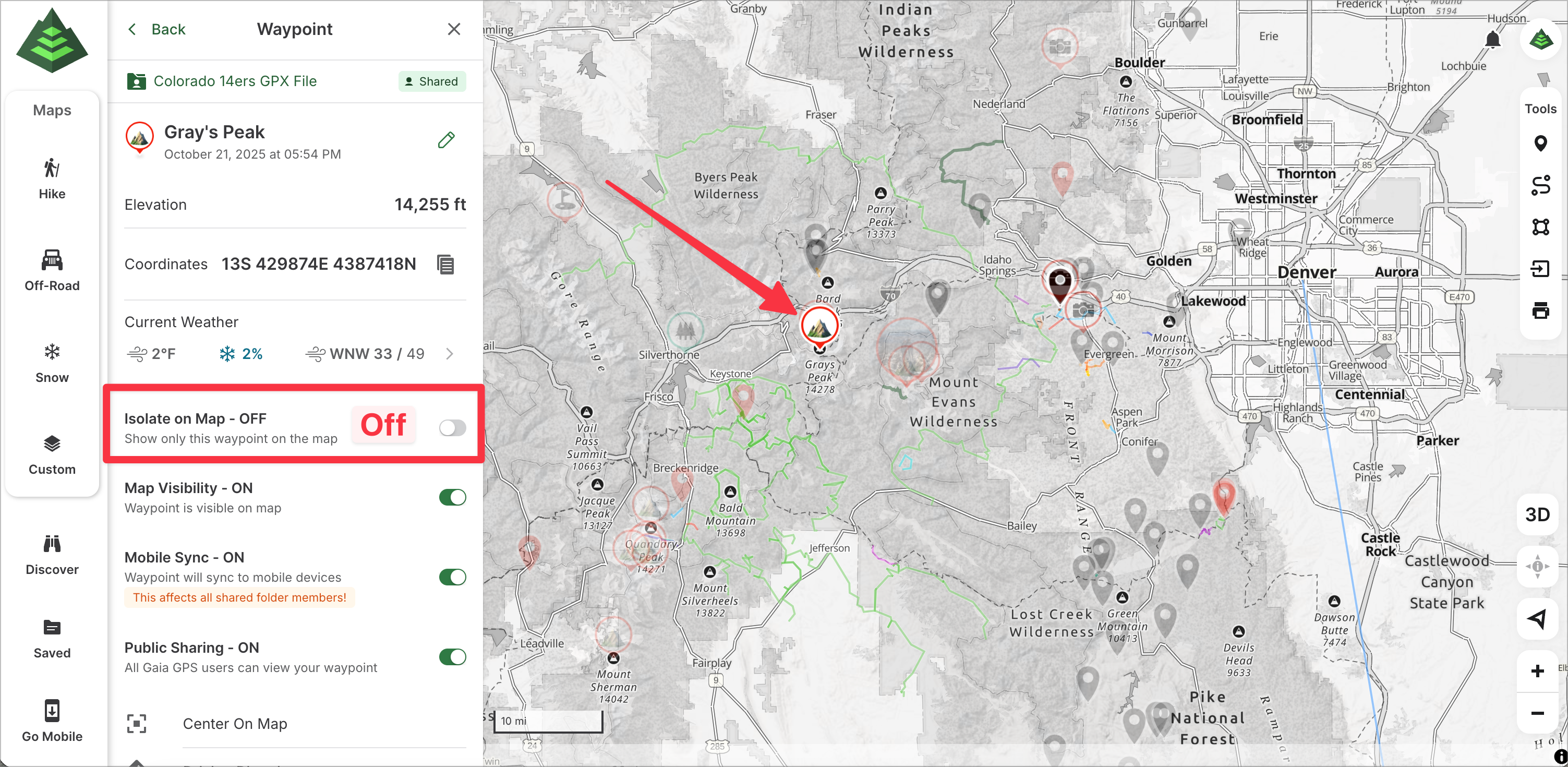Screen dimensions: 1568x767
Task: Enable Isolate on Map toggle
Action: coord(452,428)
